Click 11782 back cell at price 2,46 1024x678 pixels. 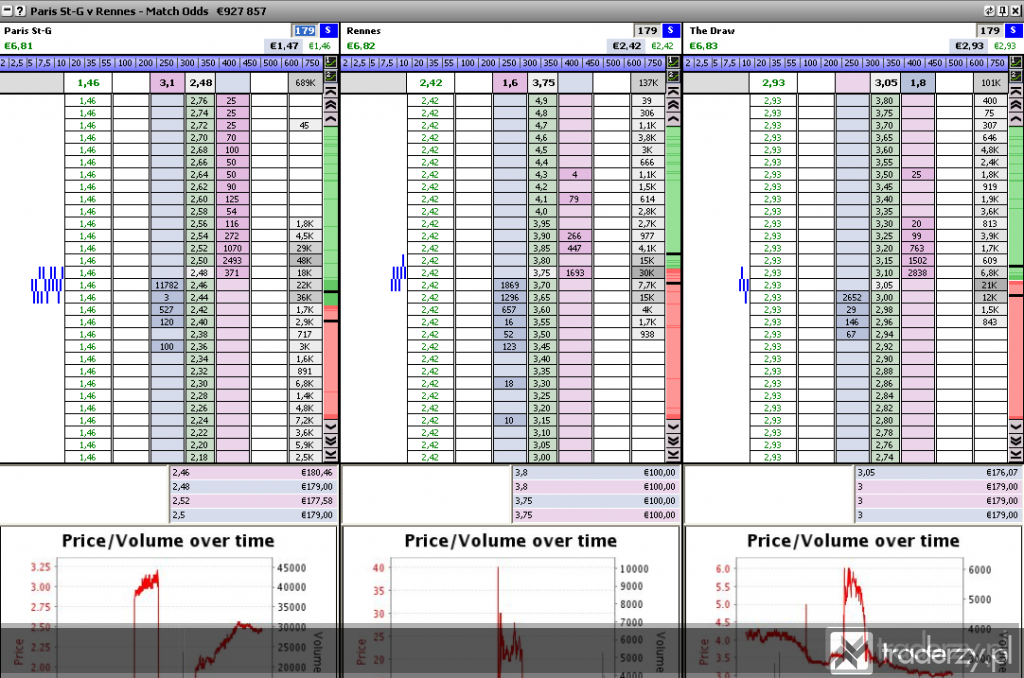click(x=167, y=285)
